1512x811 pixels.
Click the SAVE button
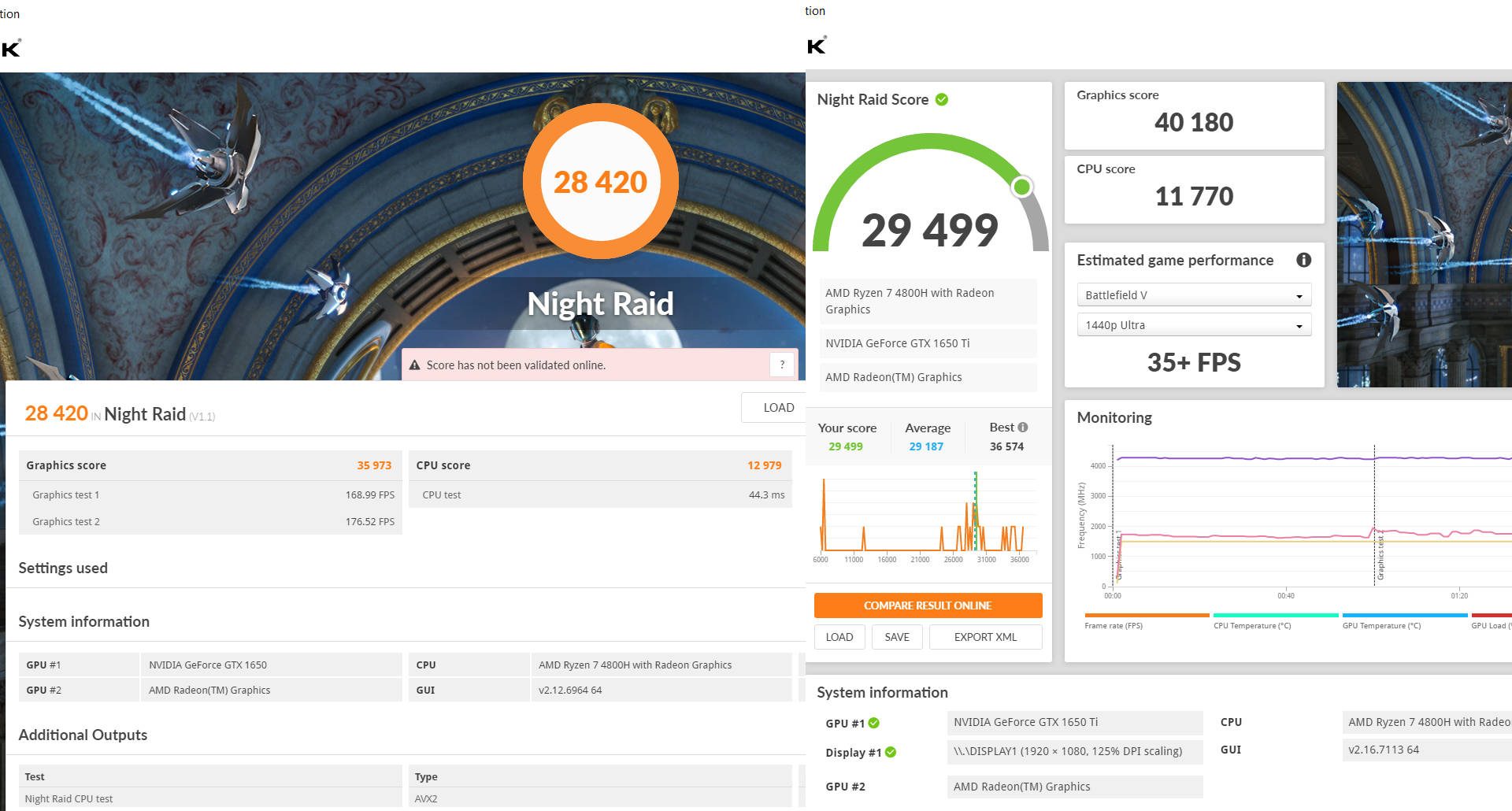pyautogui.click(x=897, y=637)
